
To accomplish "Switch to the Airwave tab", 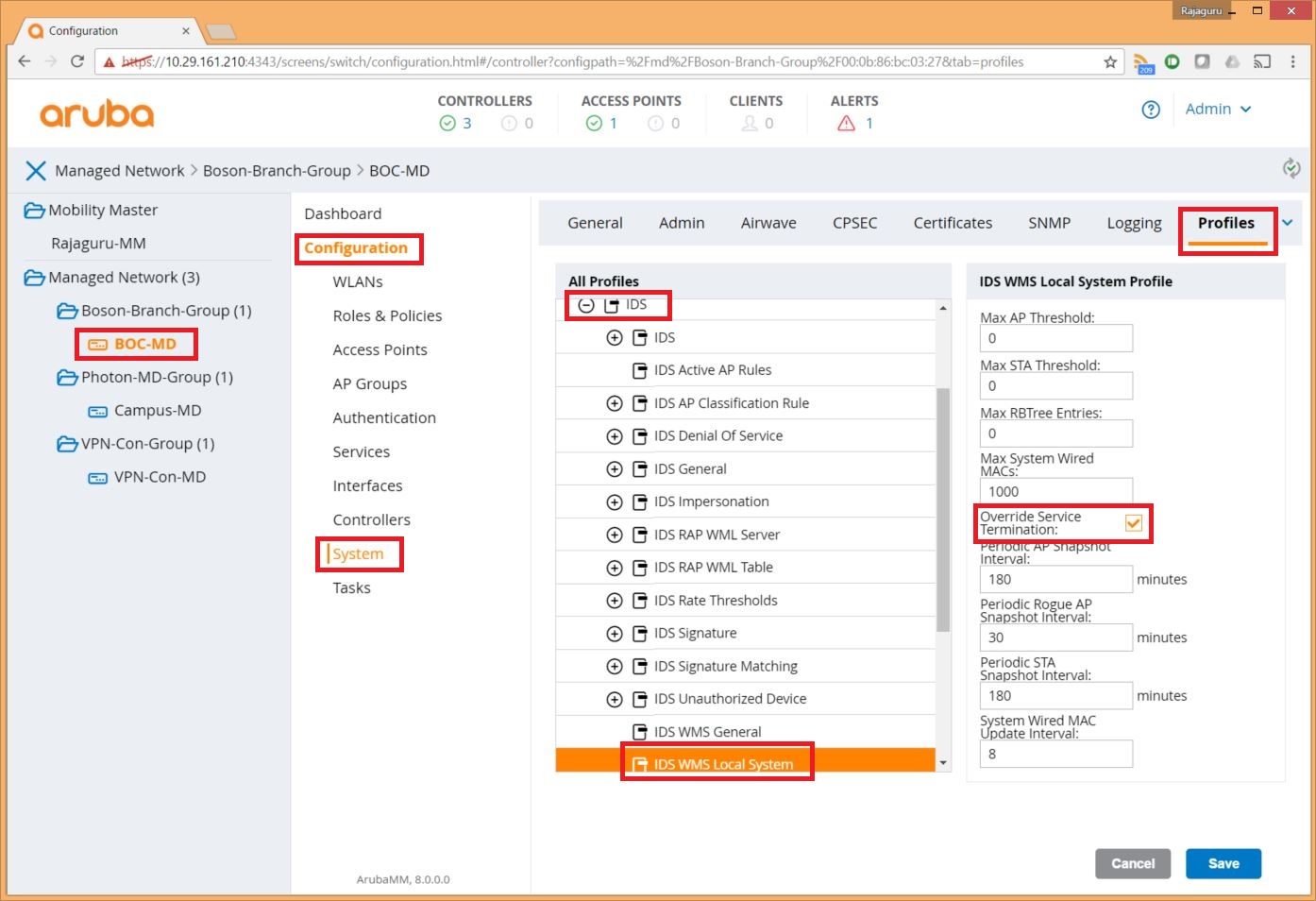I will pyautogui.click(x=768, y=224).
